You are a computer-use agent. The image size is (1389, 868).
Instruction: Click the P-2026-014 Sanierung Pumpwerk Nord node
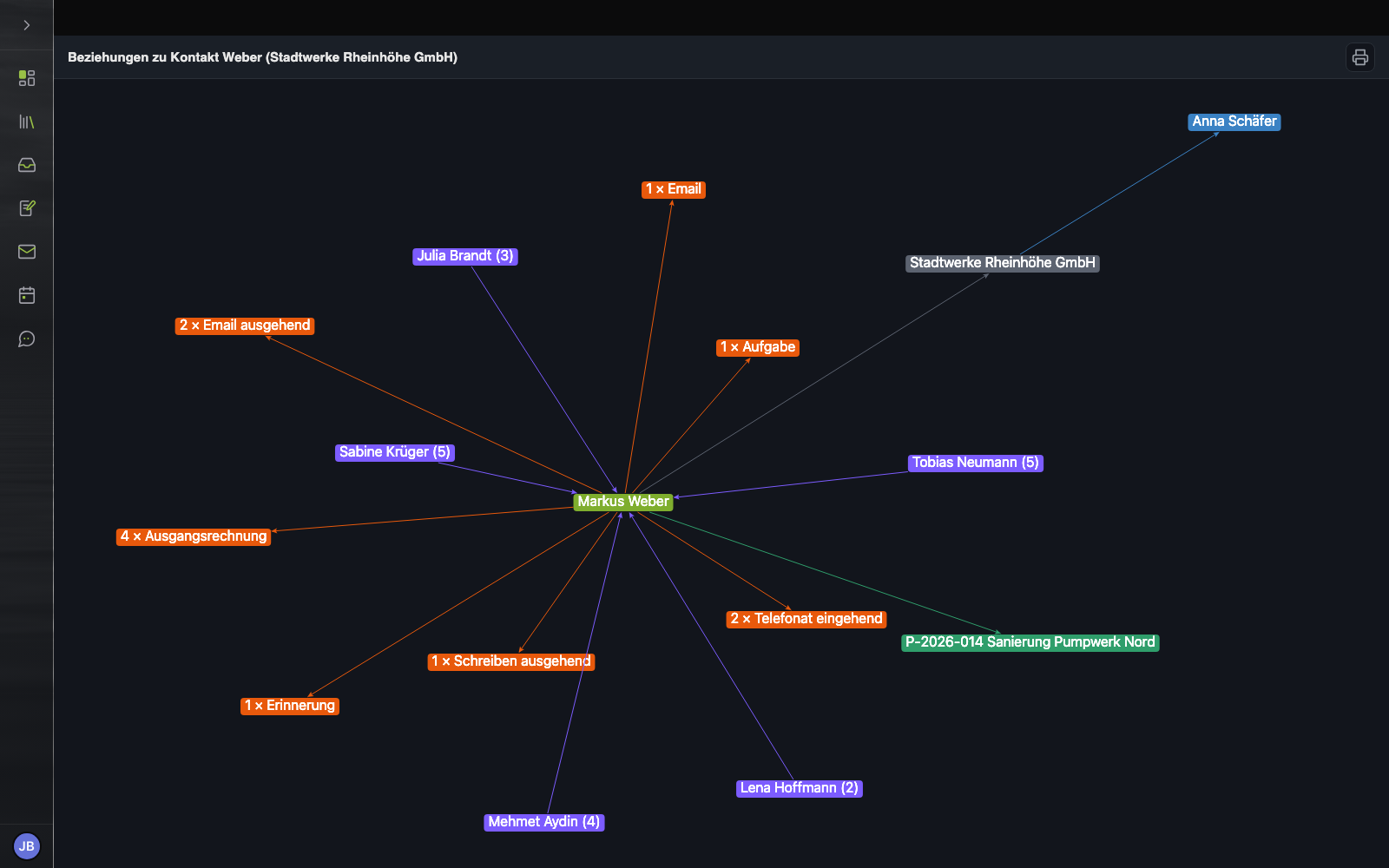1030,642
